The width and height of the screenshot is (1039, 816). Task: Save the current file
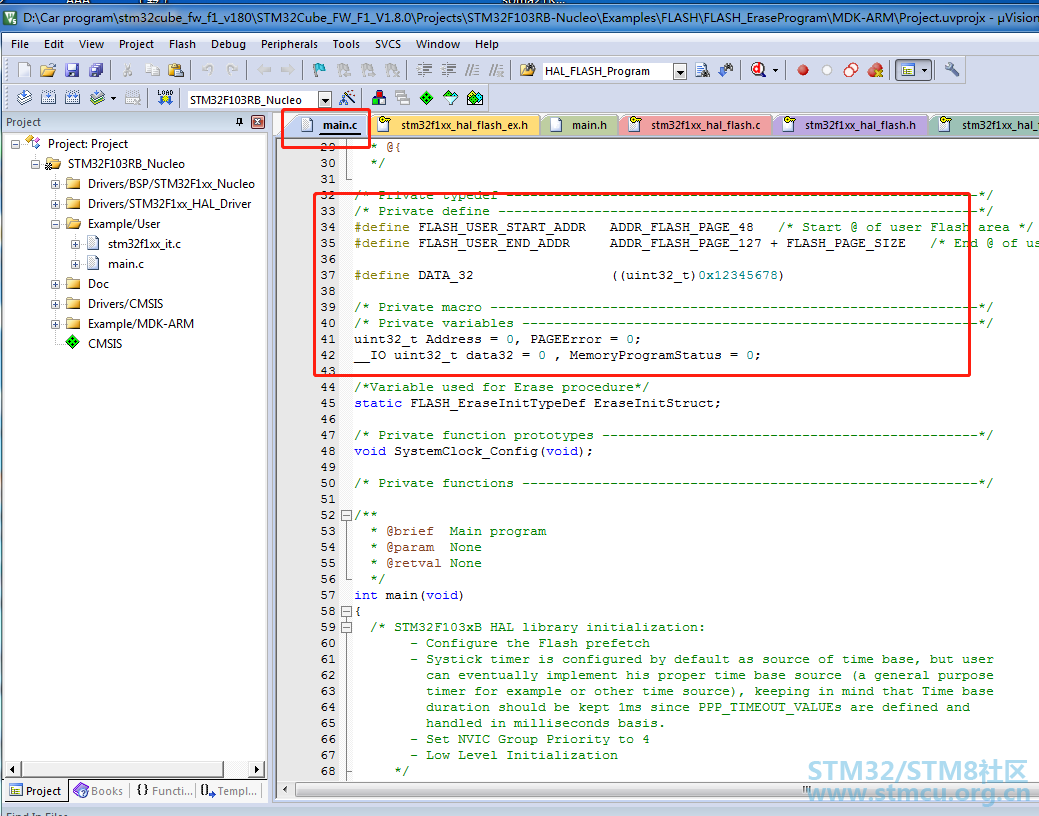(x=72, y=70)
